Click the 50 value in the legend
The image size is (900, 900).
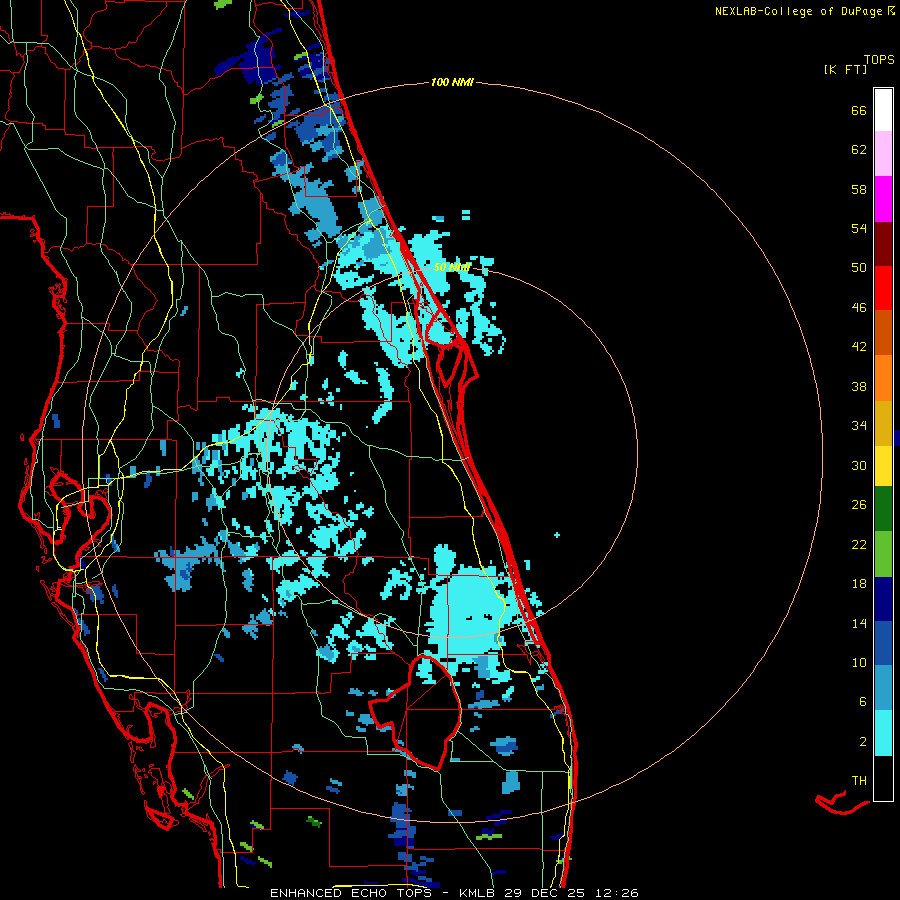[x=859, y=268]
